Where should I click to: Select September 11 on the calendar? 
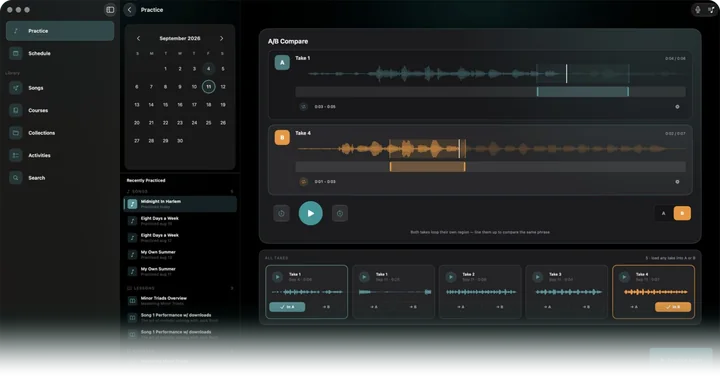click(x=208, y=87)
